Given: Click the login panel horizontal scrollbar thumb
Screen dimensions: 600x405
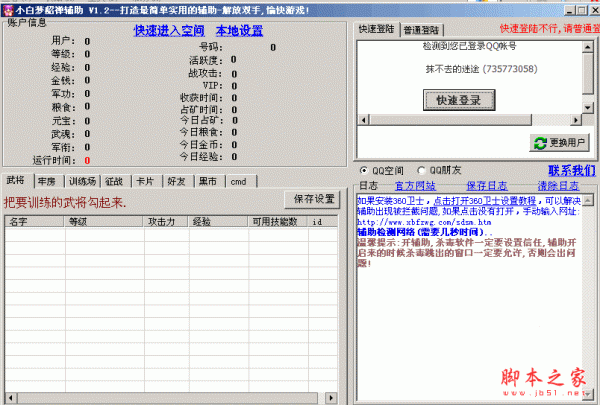Looking at the screenshot, I should tap(450, 120).
